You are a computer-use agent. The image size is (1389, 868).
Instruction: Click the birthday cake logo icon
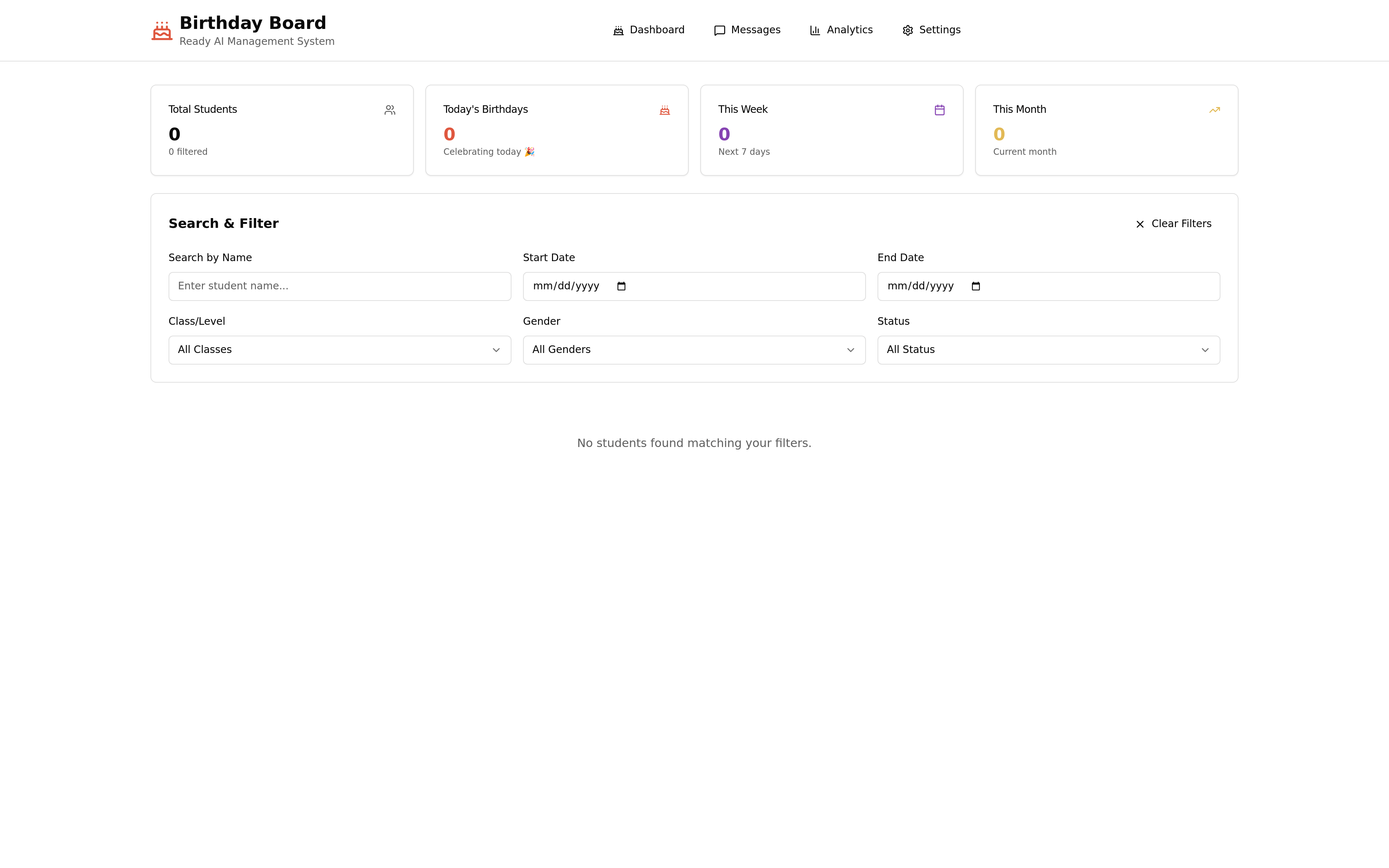click(162, 31)
